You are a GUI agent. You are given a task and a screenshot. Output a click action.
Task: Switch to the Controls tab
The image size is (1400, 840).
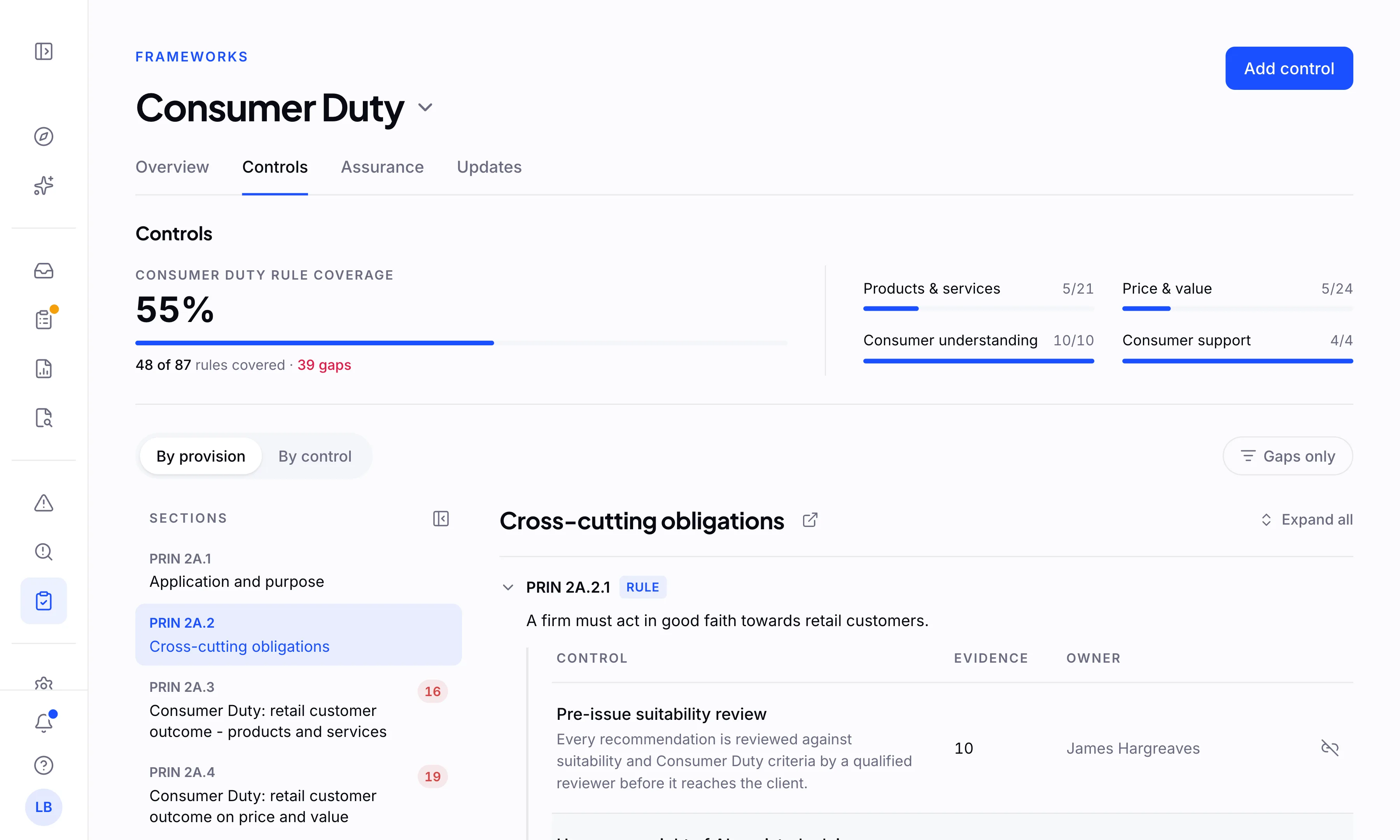coord(275,167)
